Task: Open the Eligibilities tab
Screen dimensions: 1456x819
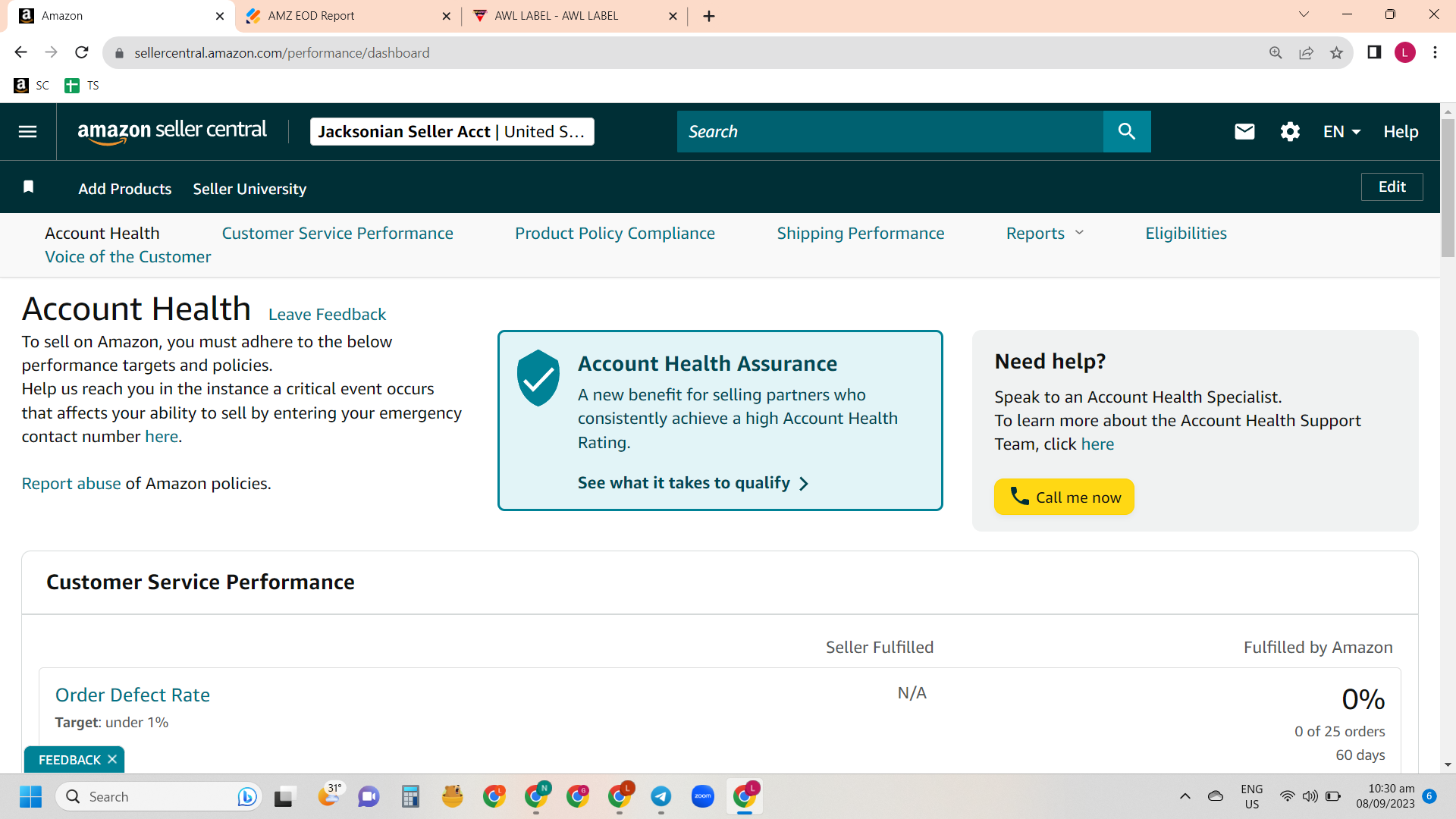Action: pyautogui.click(x=1186, y=234)
